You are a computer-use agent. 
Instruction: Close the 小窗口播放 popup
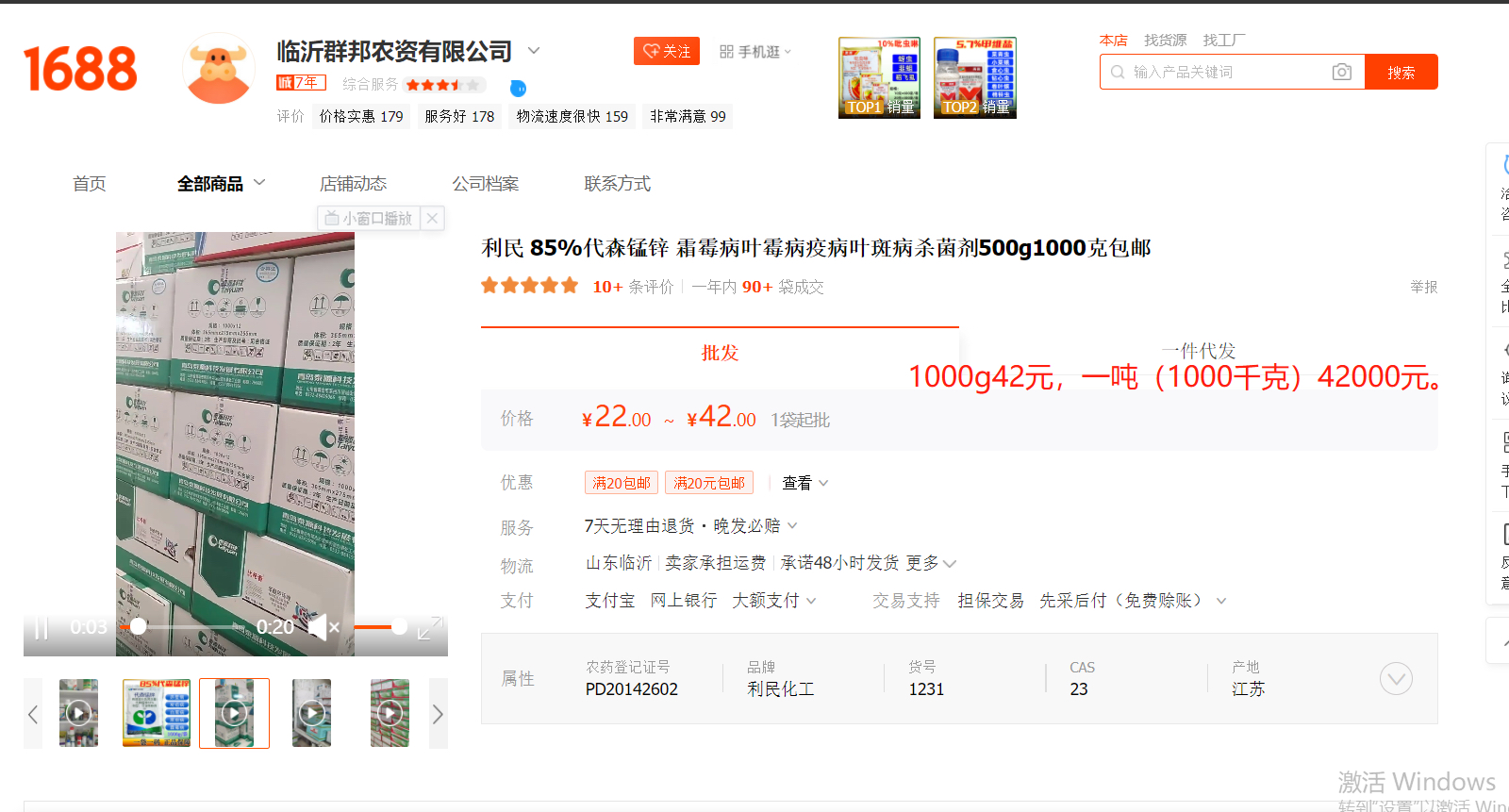tap(432, 218)
